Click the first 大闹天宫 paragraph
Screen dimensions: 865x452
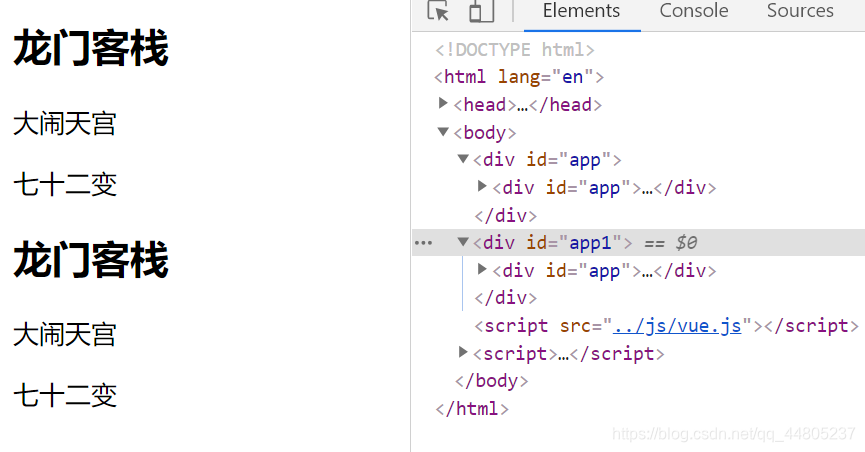(65, 124)
